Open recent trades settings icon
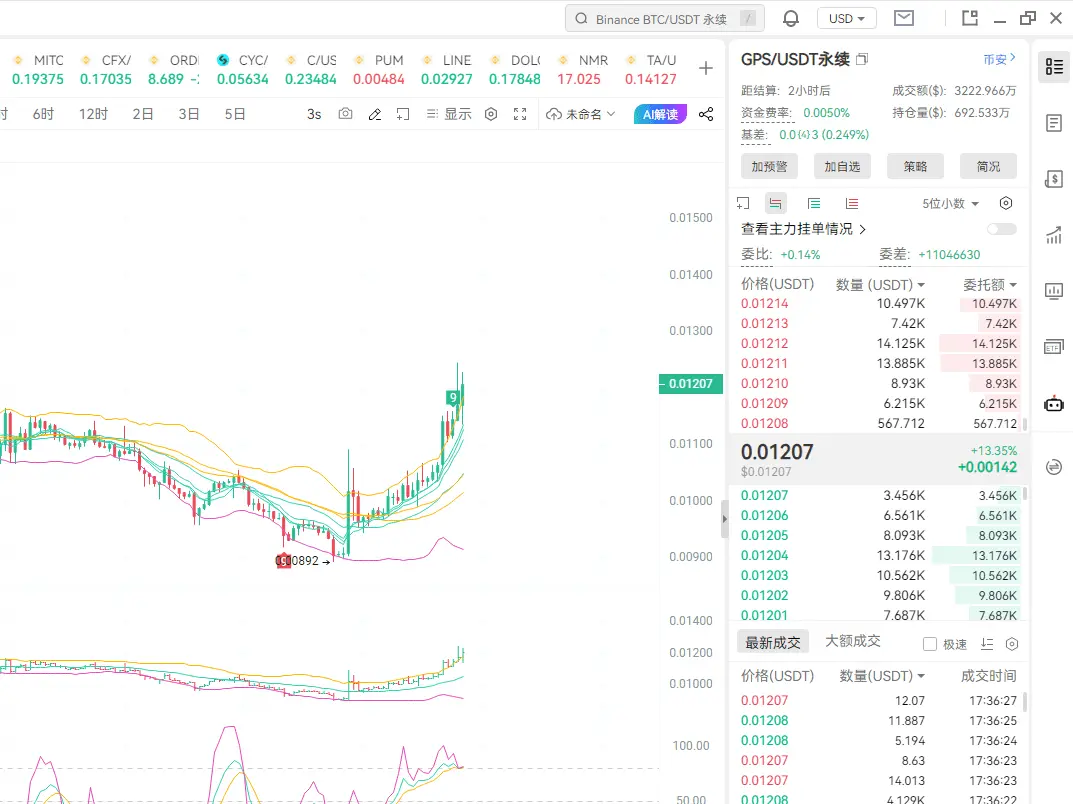 1012,644
